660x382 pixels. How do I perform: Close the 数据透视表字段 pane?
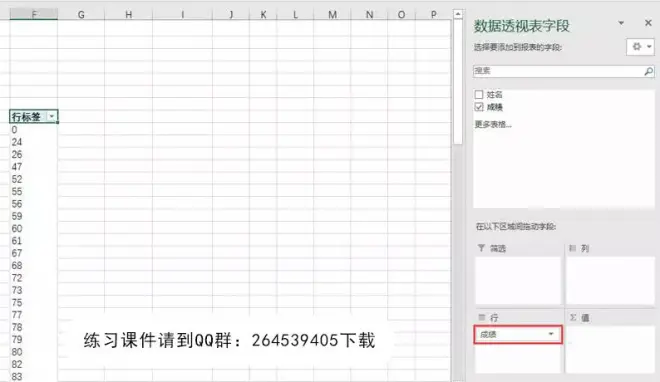(648, 23)
